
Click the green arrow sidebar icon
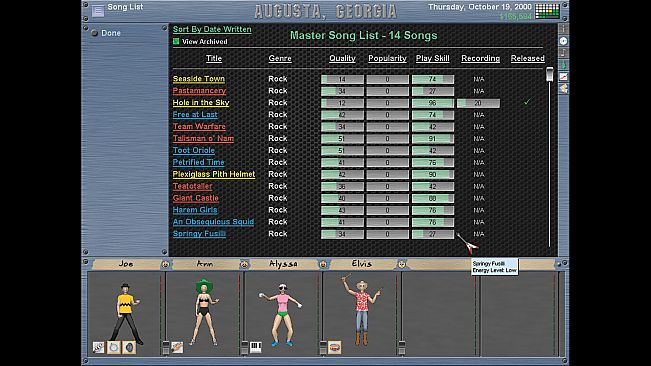[x=563, y=65]
